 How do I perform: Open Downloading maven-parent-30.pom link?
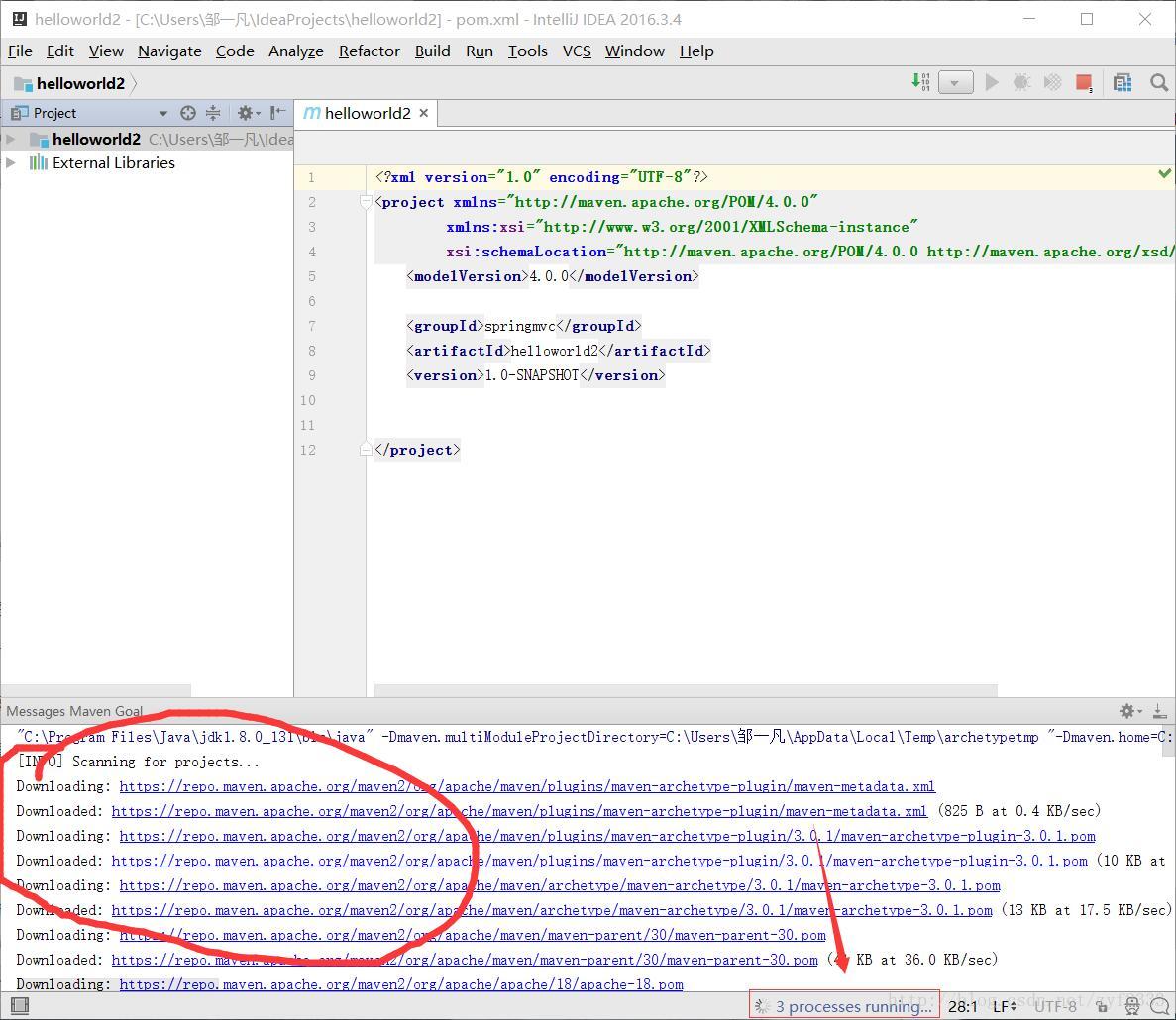(473, 935)
